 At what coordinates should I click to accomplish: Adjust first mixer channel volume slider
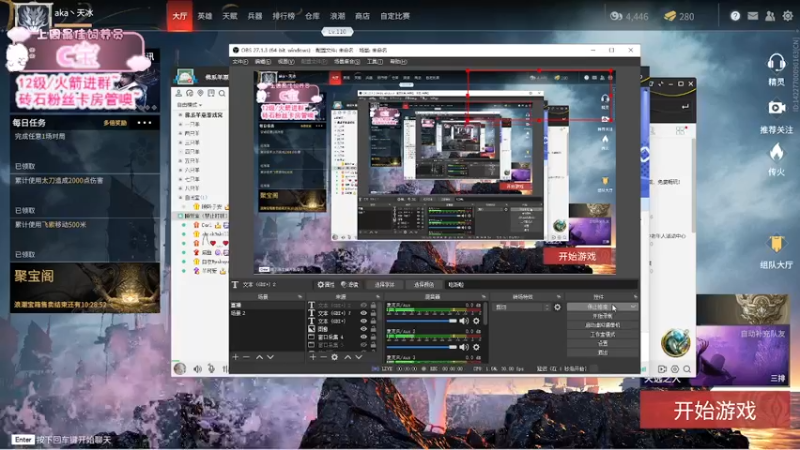421,321
